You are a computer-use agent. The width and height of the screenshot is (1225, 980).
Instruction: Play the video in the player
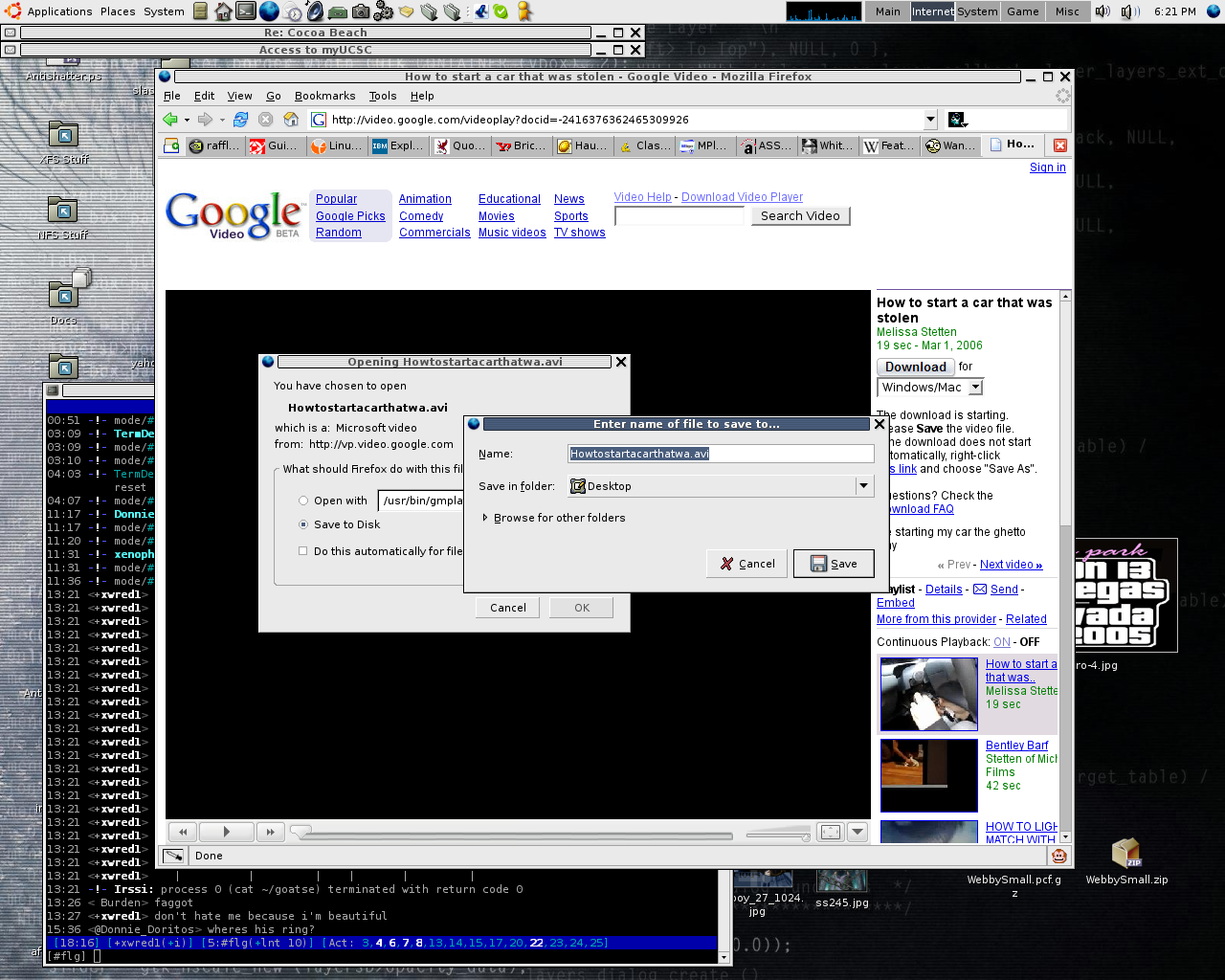226,832
